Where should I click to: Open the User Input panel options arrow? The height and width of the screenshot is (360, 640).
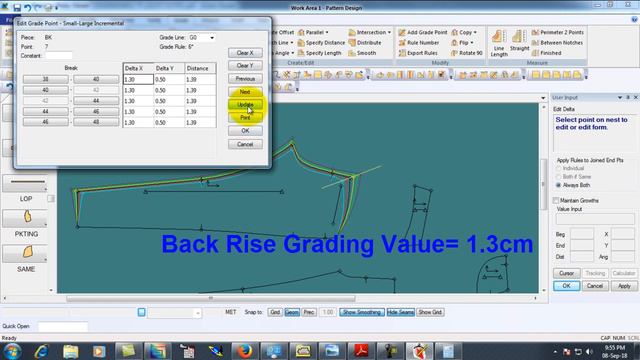pyautogui.click(x=620, y=98)
